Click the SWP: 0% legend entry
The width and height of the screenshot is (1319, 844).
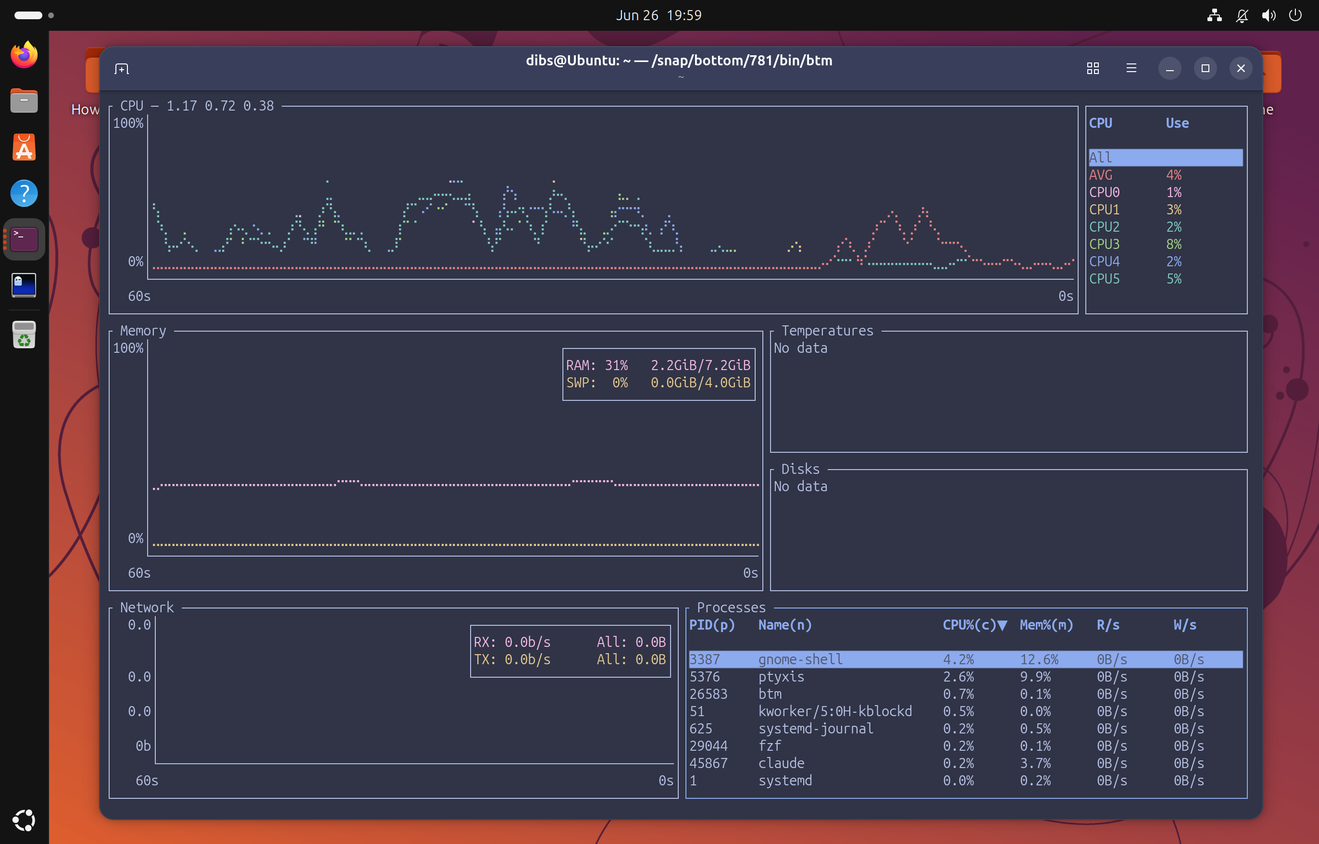[x=658, y=383]
